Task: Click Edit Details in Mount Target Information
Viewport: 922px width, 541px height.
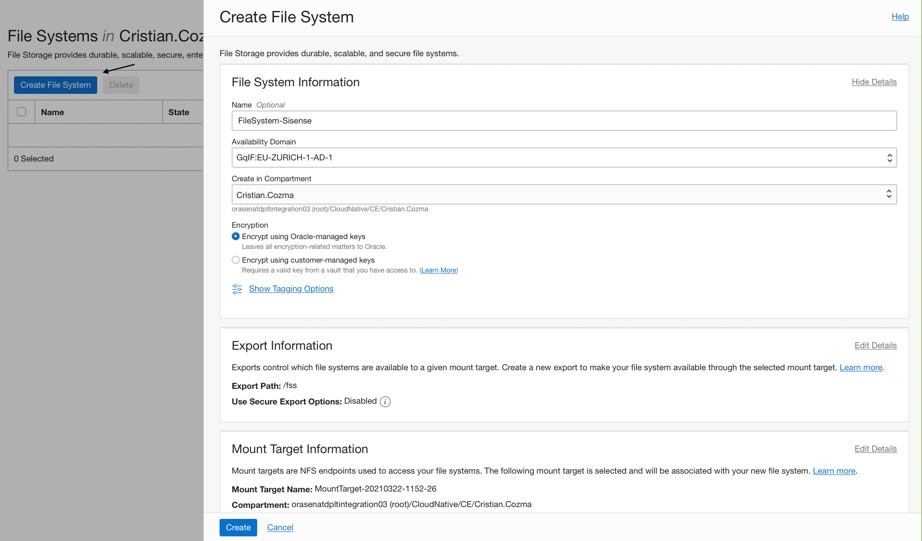Action: (875, 449)
